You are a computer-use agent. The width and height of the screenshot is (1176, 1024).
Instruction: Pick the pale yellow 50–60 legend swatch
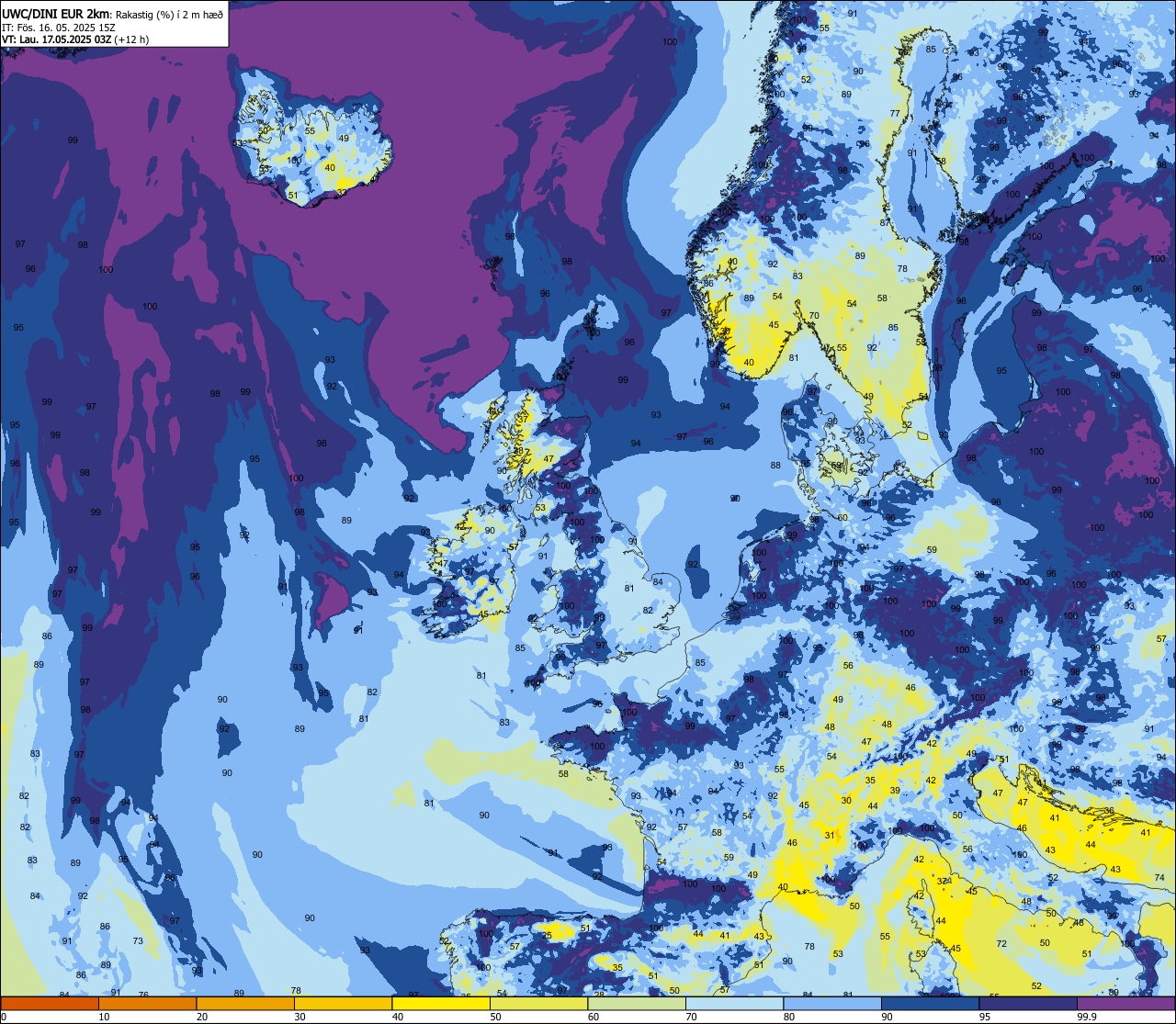click(538, 1004)
